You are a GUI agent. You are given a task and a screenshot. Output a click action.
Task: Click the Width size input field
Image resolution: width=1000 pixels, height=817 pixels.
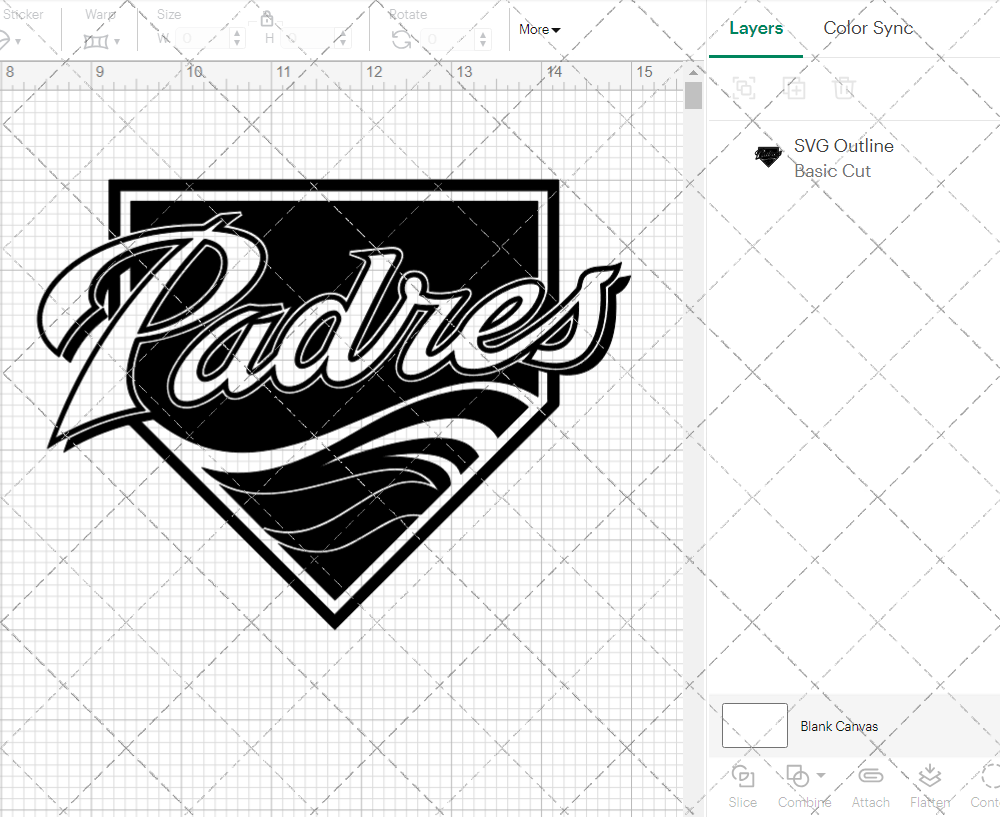click(x=202, y=39)
